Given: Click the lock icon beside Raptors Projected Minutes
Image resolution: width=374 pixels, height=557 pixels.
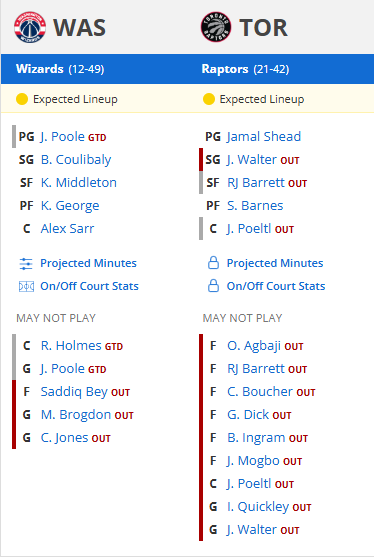Looking at the screenshot, I should click(x=213, y=263).
